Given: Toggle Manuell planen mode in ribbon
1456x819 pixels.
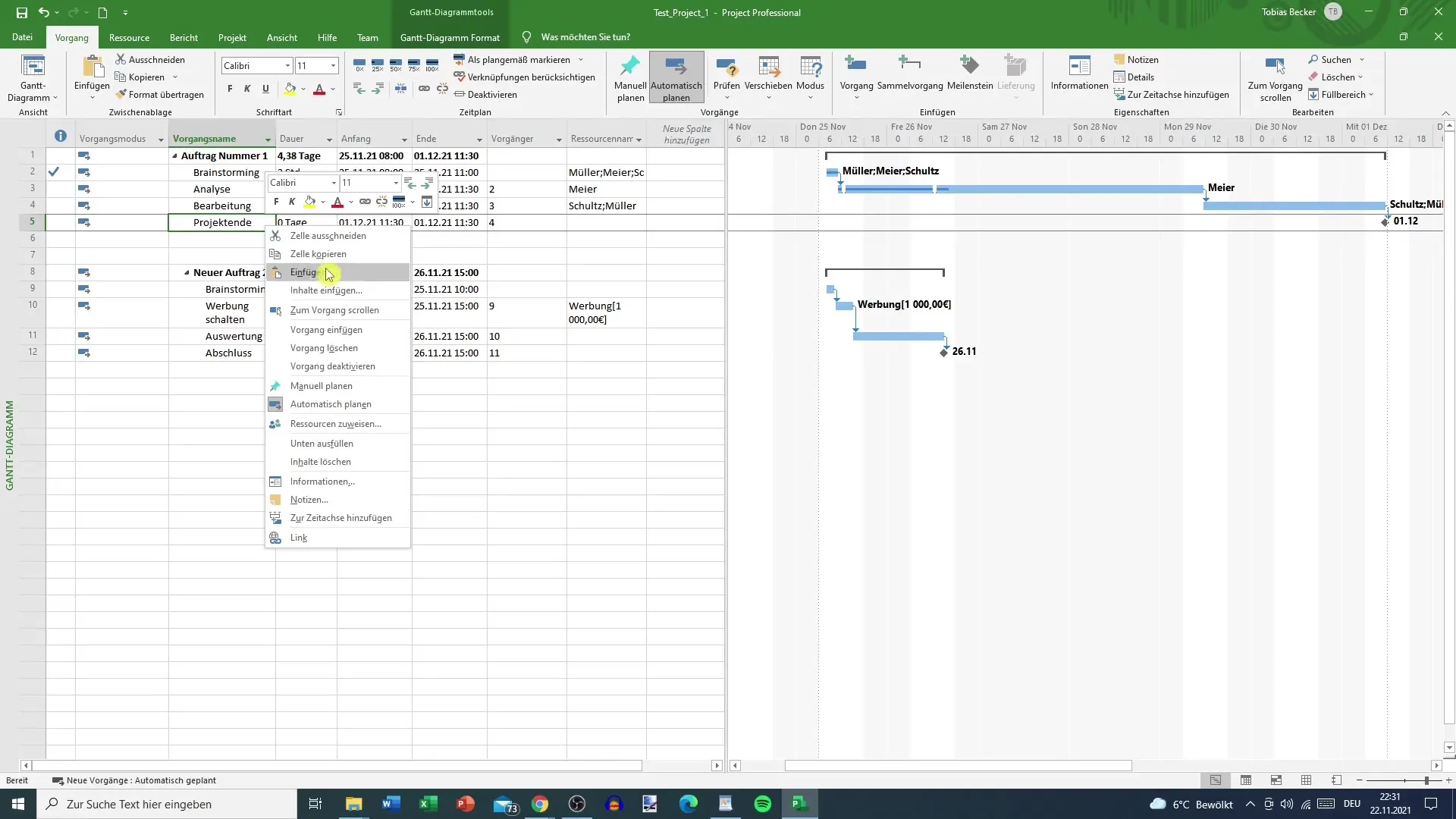Looking at the screenshot, I should [x=630, y=78].
